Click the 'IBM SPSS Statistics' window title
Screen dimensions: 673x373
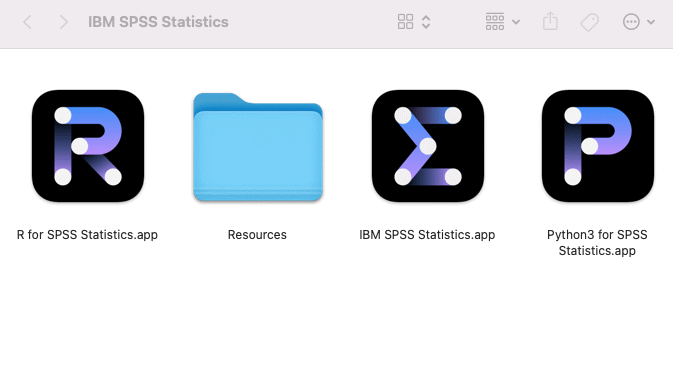pyautogui.click(x=158, y=22)
